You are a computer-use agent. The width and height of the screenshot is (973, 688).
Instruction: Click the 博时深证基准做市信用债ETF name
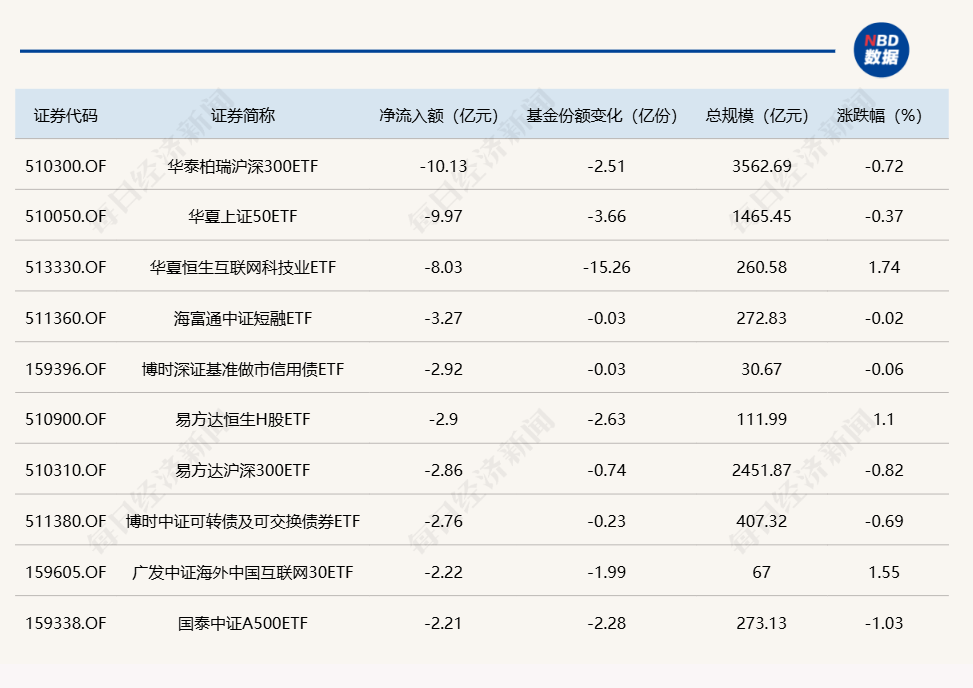point(243,369)
